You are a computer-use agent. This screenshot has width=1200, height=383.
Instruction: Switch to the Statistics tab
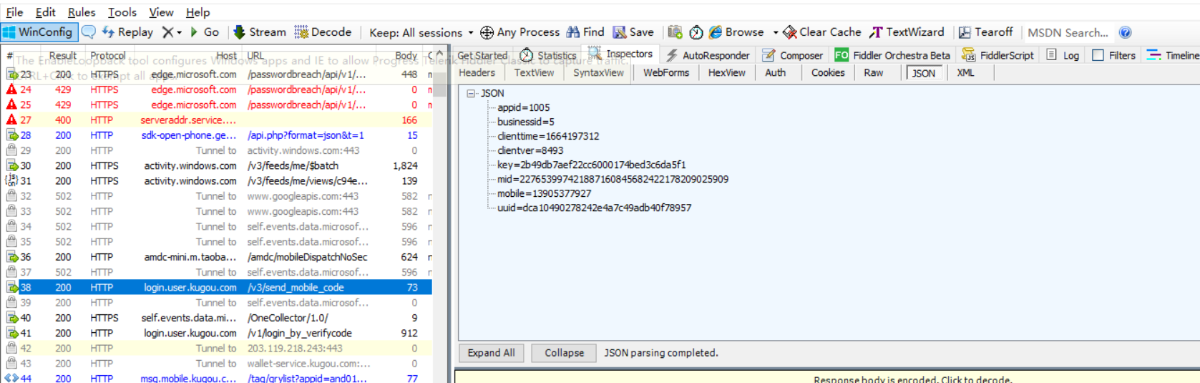coord(548,55)
